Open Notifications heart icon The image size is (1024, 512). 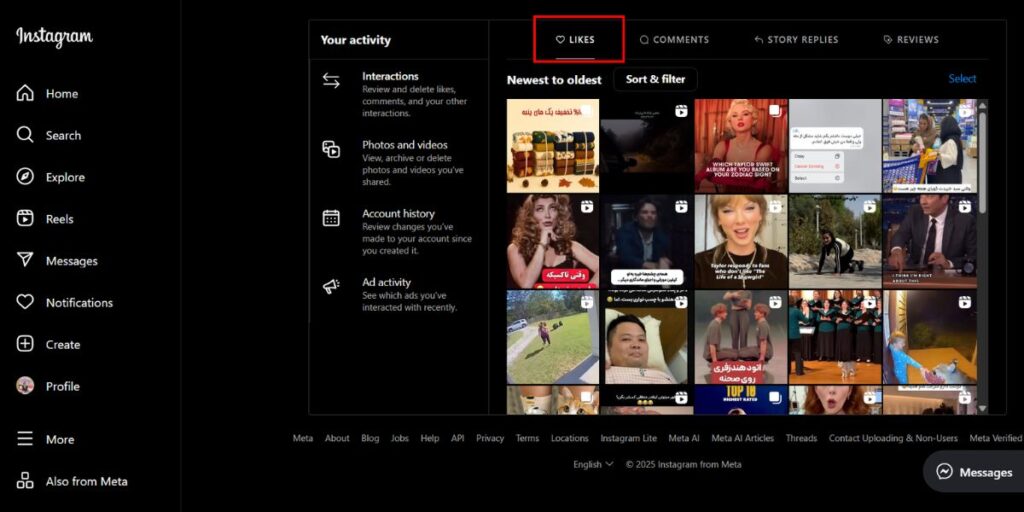click(25, 302)
